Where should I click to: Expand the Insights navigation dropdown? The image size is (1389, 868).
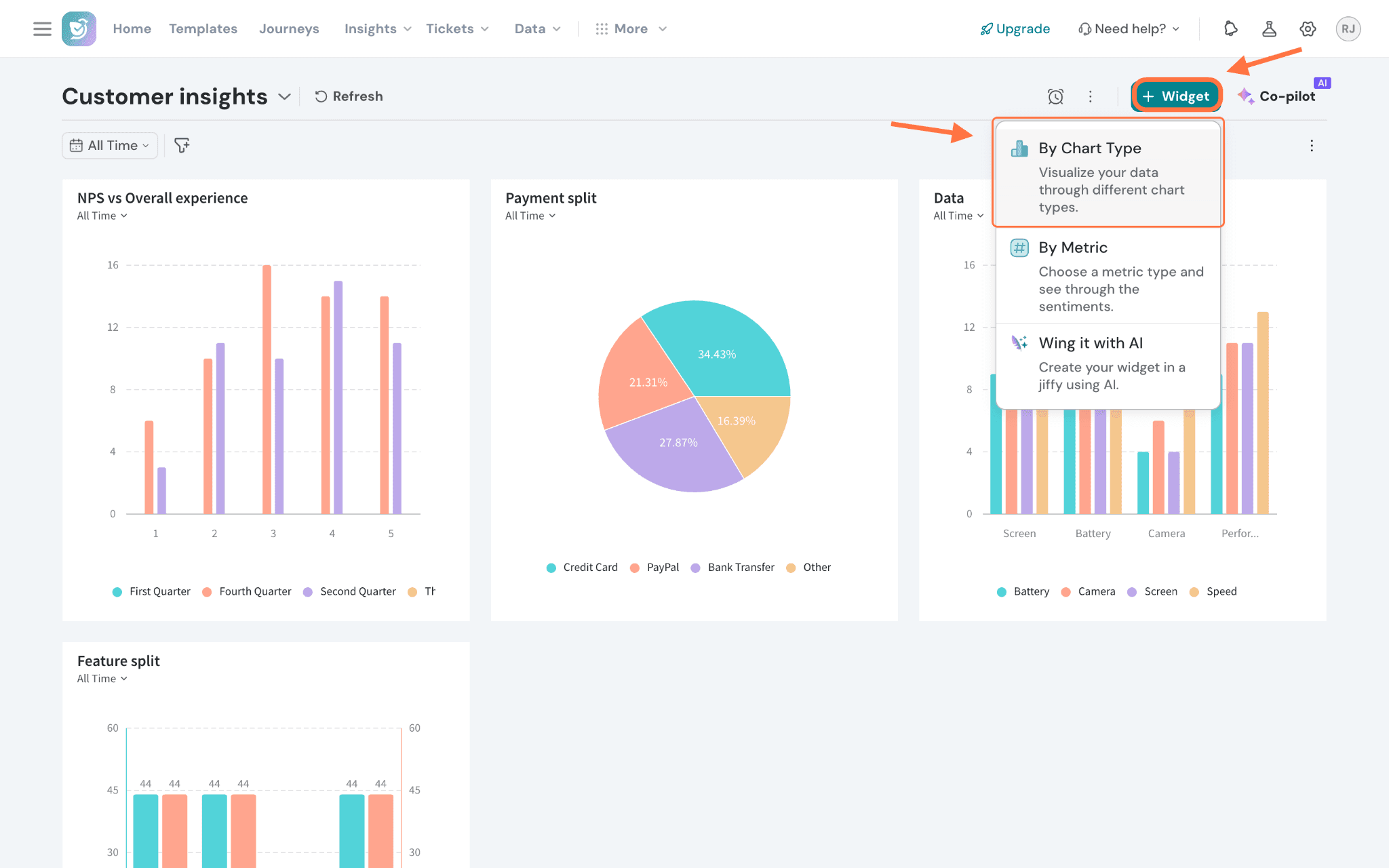click(x=378, y=28)
